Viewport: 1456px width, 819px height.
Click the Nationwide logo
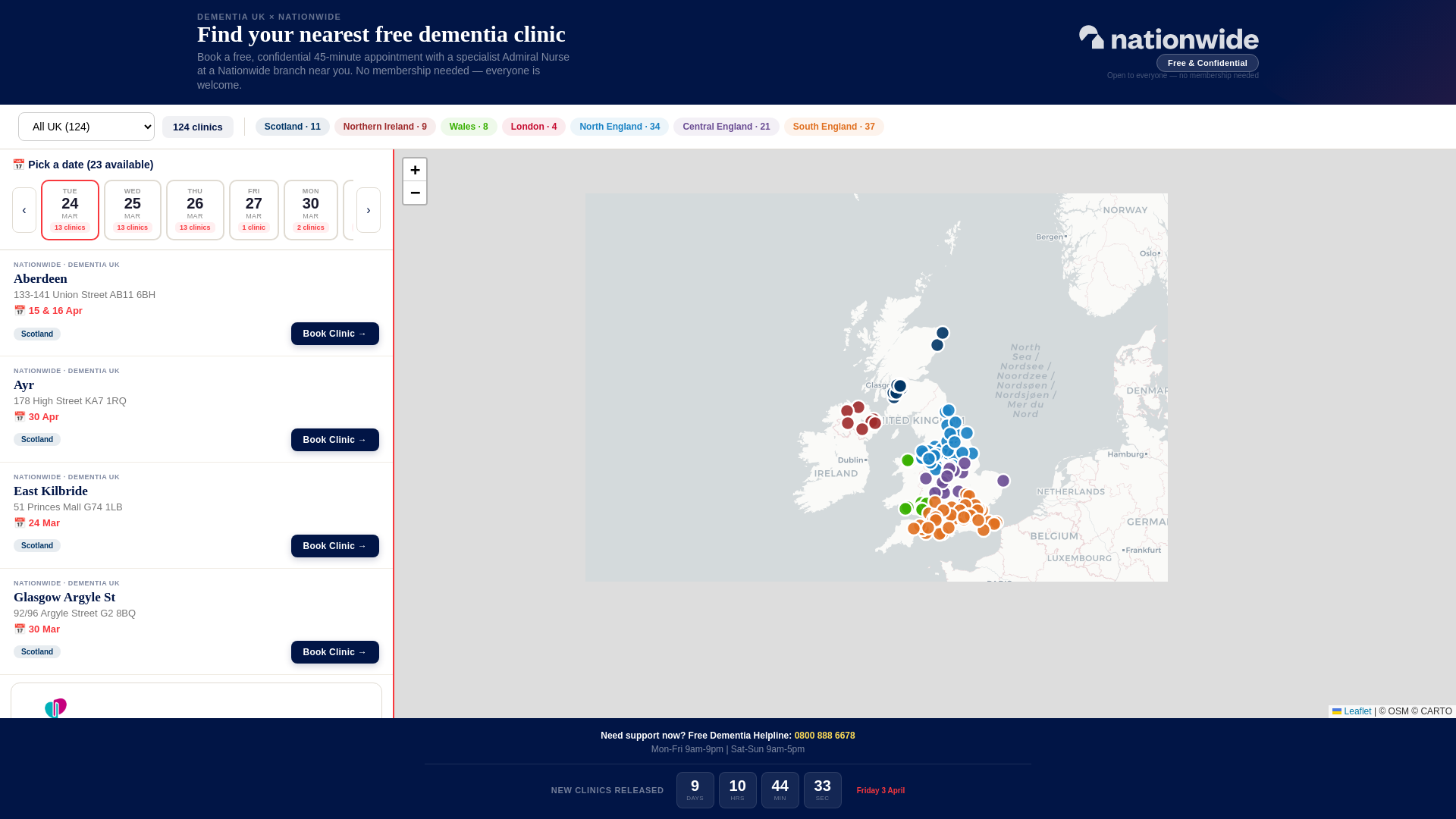[1169, 38]
